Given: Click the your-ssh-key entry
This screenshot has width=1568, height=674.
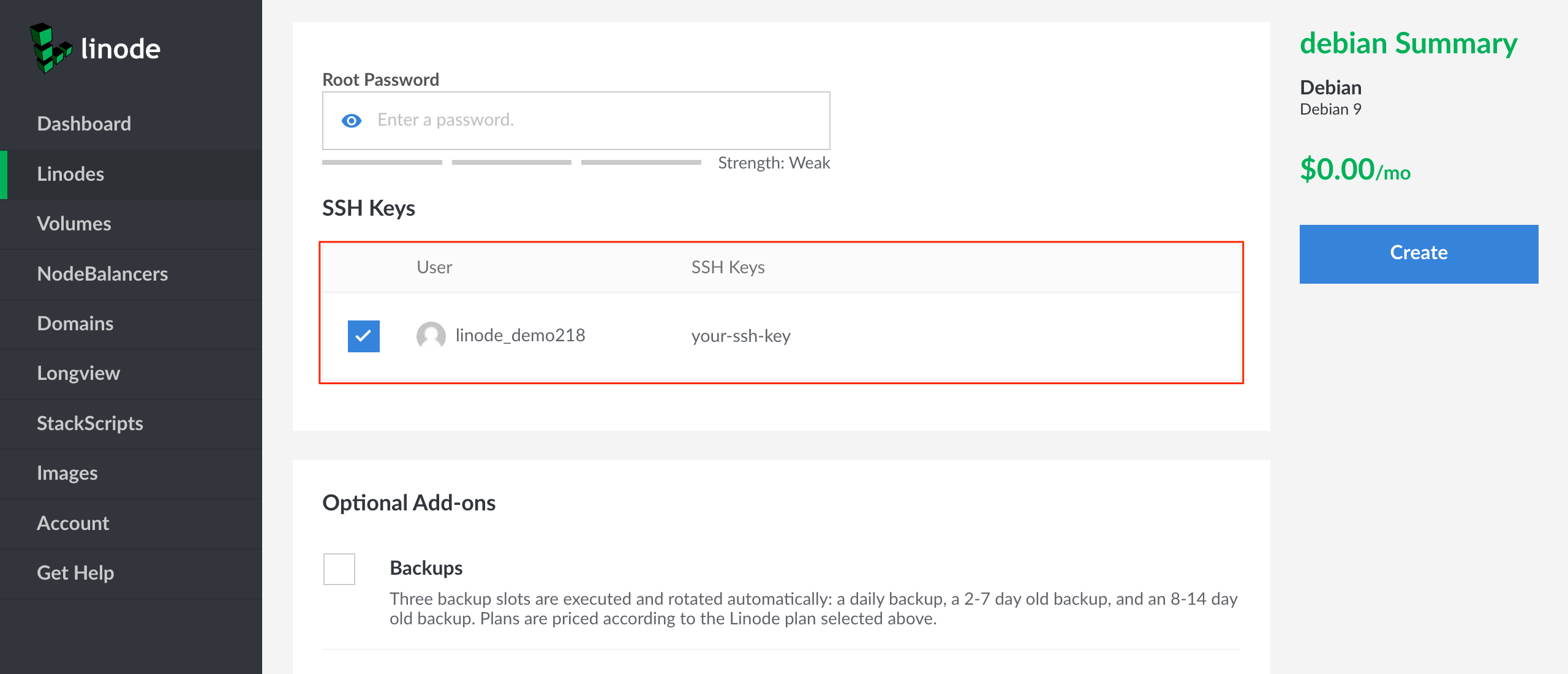Looking at the screenshot, I should click(741, 336).
